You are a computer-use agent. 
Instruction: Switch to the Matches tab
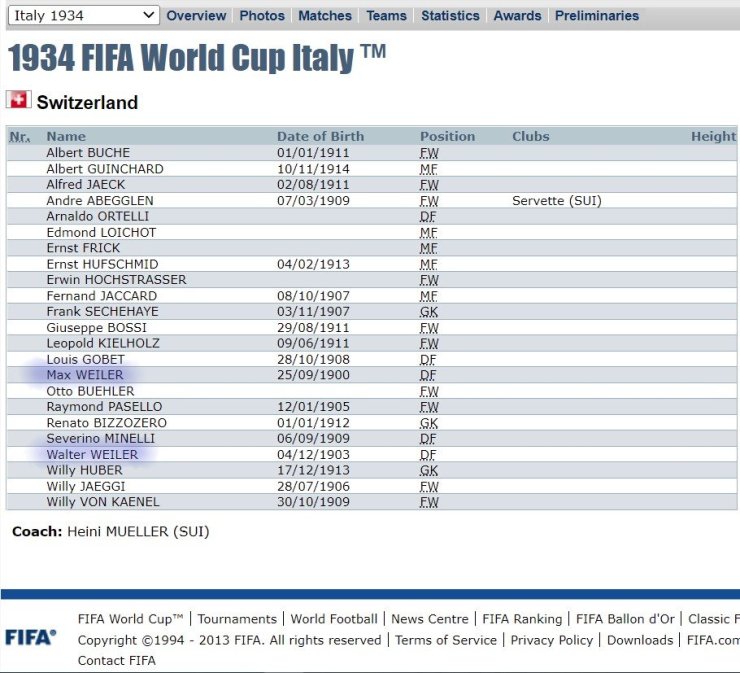click(x=325, y=16)
